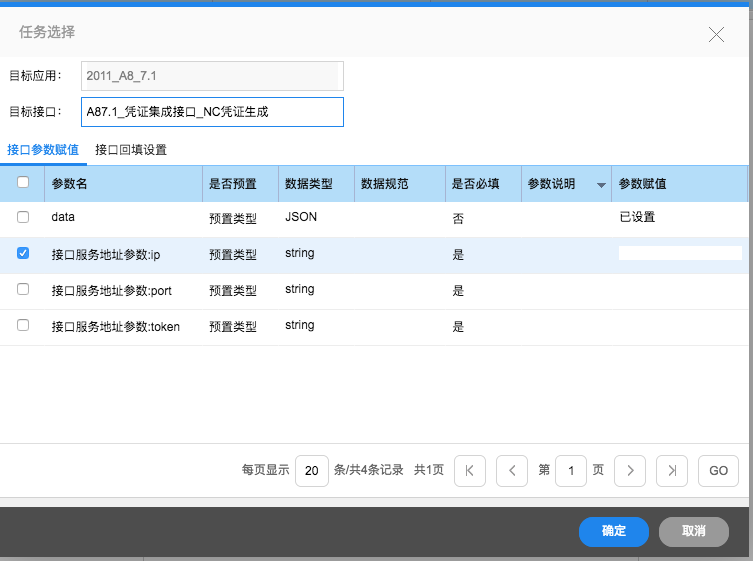Select the 接口参数赋值 tab
Viewport: 753px width, 561px height.
coord(43,150)
